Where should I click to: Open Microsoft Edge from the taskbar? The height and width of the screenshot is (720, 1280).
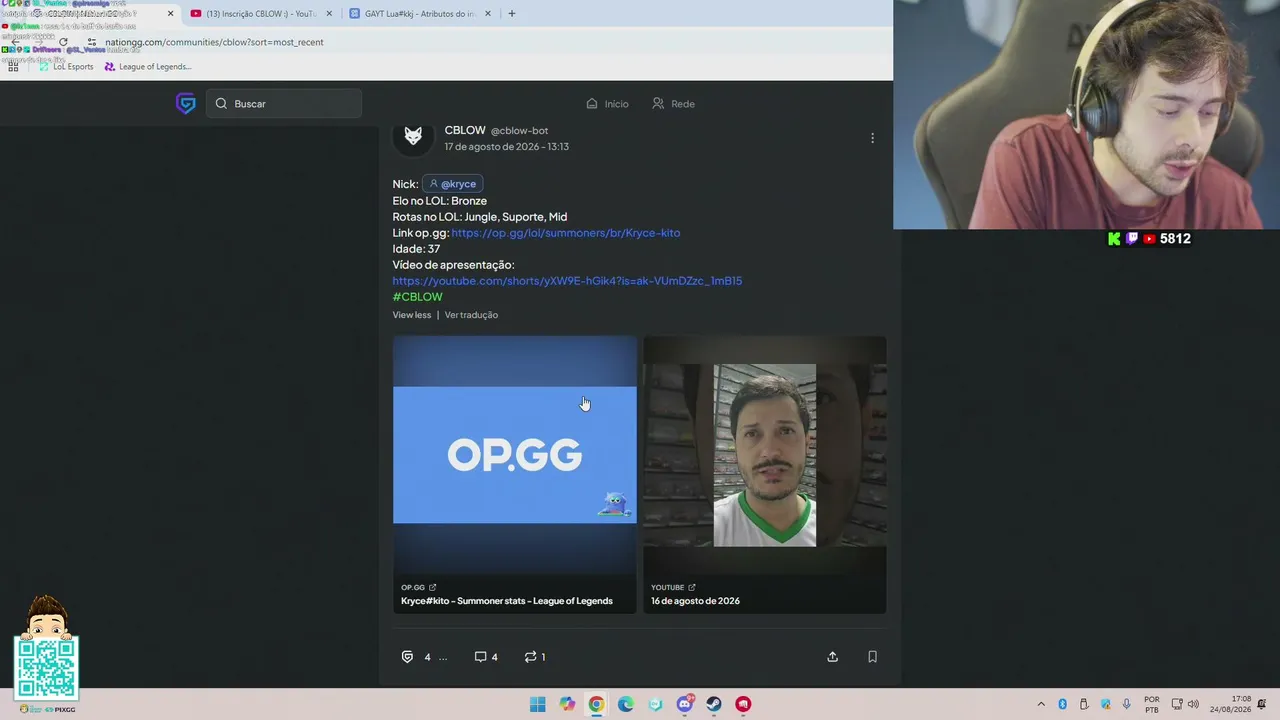coord(626,704)
